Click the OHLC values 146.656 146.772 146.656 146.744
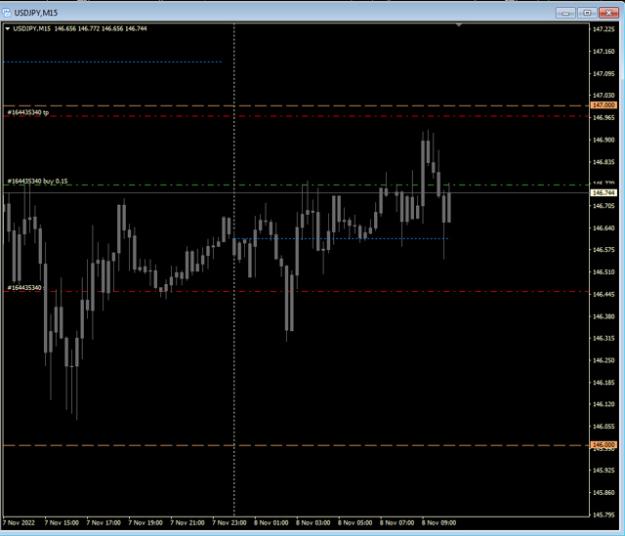Screen dimensions: 625x536 point(100,29)
